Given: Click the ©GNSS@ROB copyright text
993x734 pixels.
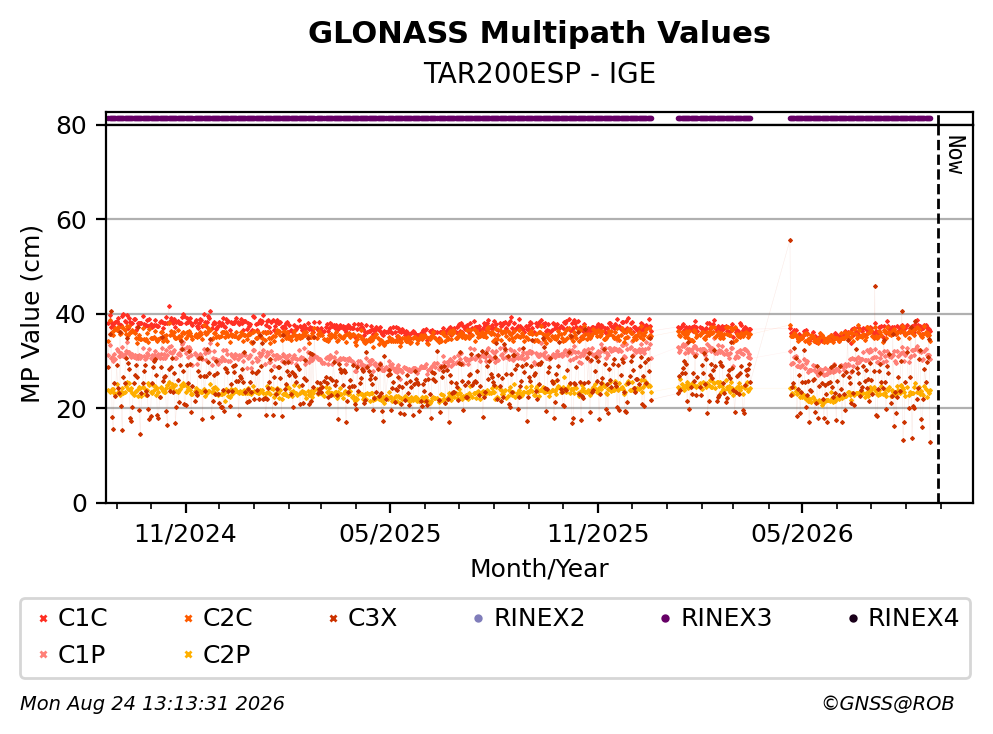Looking at the screenshot, I should (888, 704).
